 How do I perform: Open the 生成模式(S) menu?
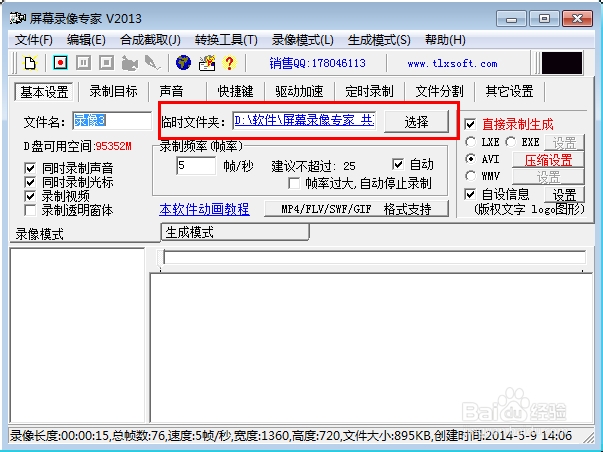(379, 40)
